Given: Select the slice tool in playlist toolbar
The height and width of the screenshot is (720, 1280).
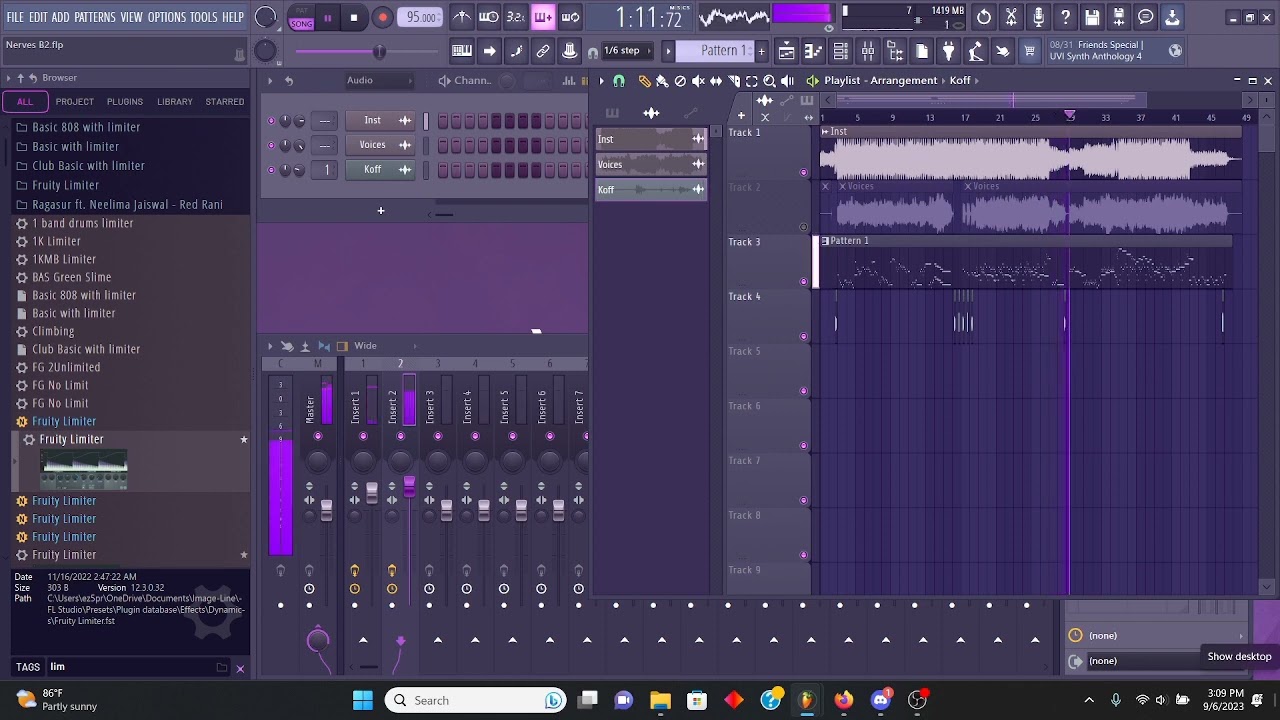Looking at the screenshot, I should 734,81.
